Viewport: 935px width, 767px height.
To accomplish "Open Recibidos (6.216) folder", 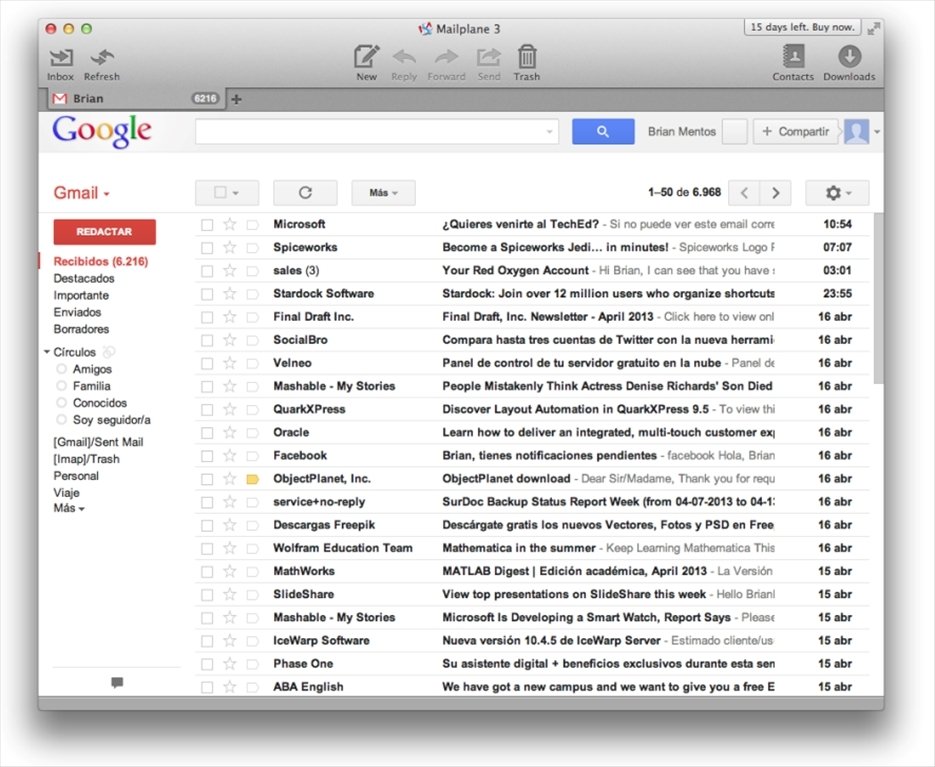I will click(x=101, y=261).
